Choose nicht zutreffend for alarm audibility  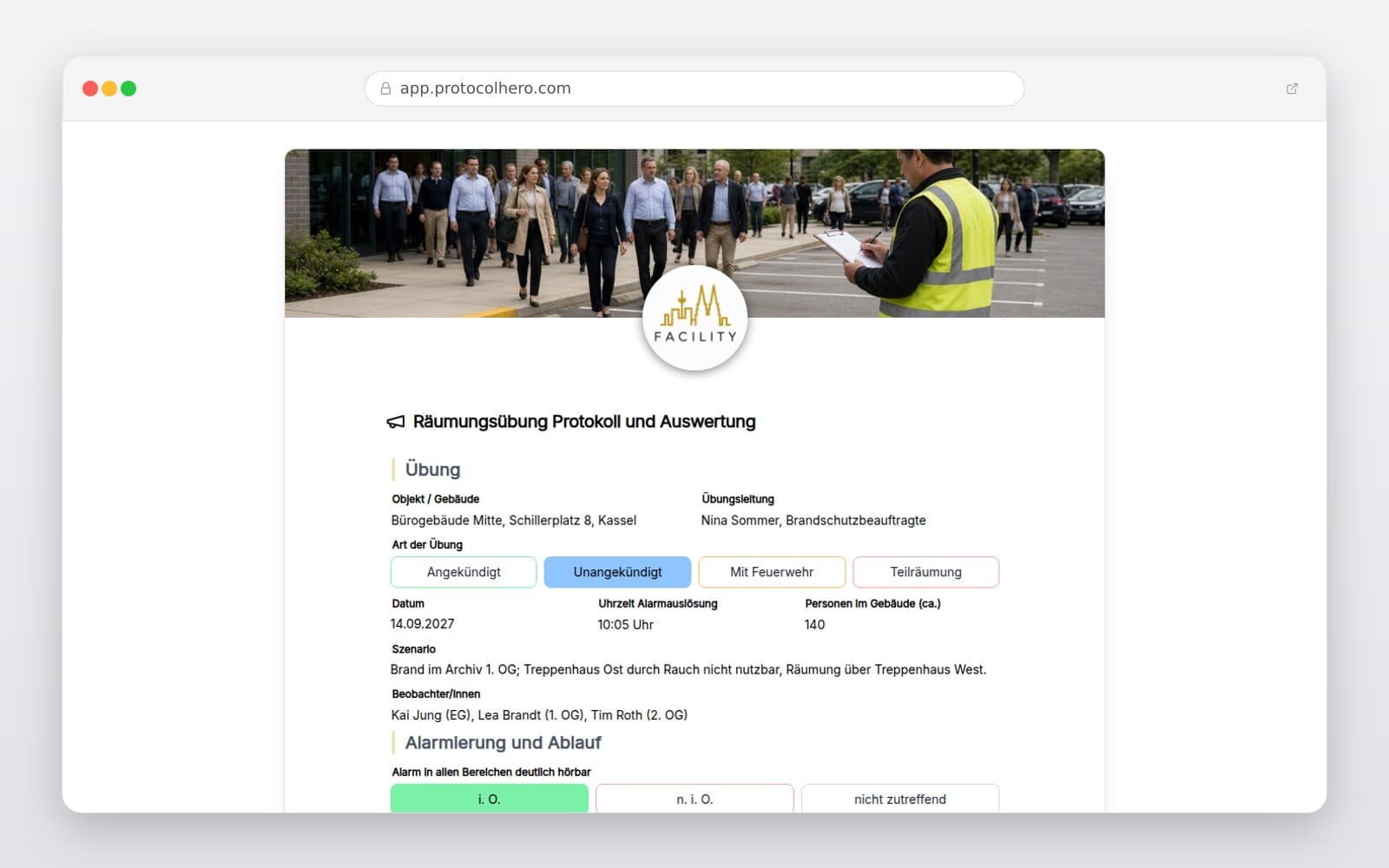(900, 799)
